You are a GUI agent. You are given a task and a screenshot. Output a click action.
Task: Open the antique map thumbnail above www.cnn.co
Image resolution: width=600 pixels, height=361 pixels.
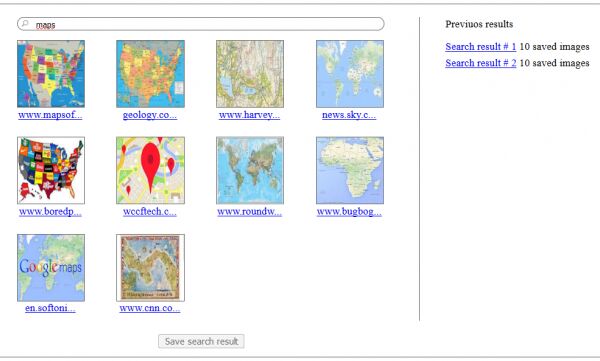[x=150, y=268]
